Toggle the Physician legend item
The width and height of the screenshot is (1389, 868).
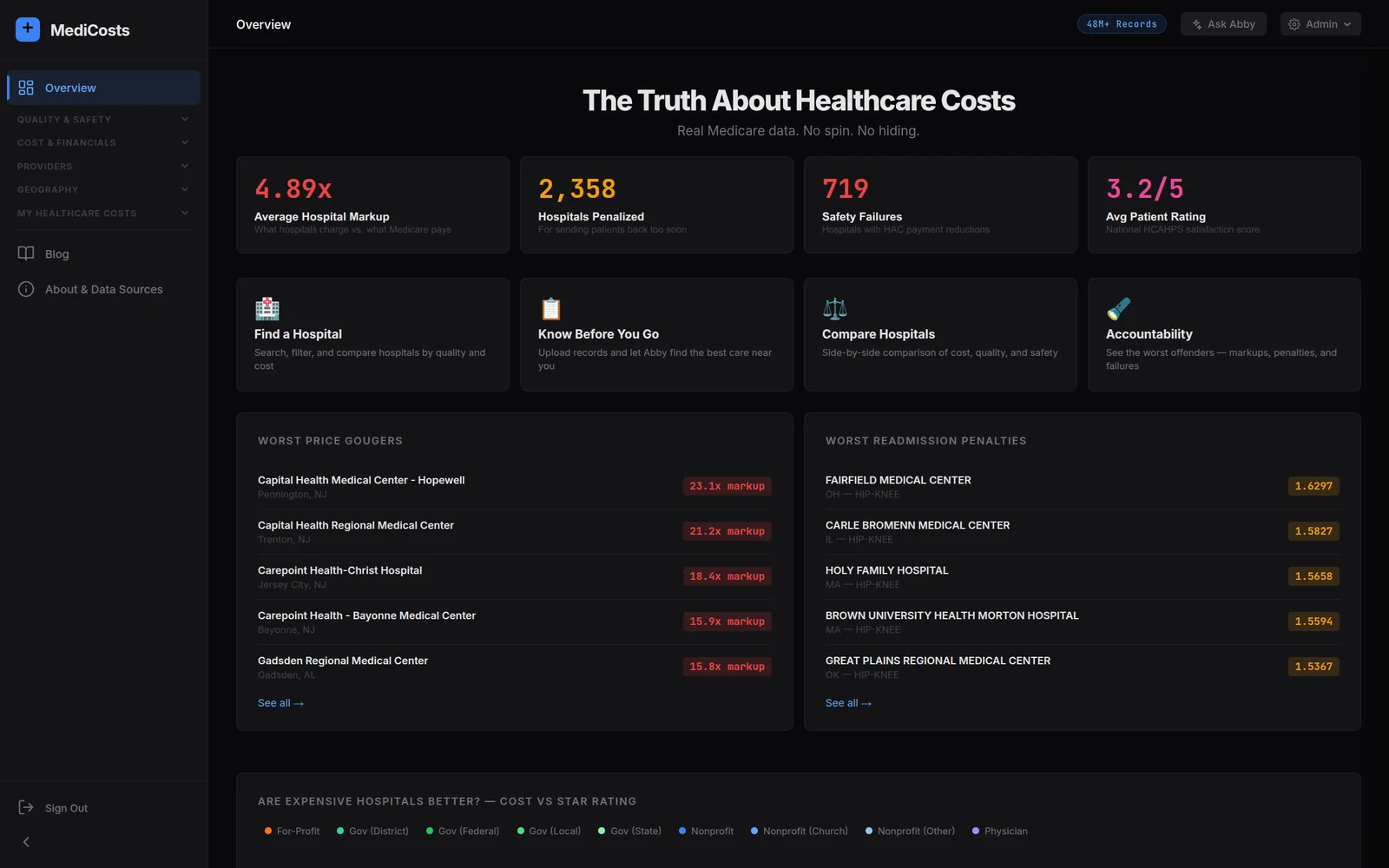pyautogui.click(x=1000, y=831)
